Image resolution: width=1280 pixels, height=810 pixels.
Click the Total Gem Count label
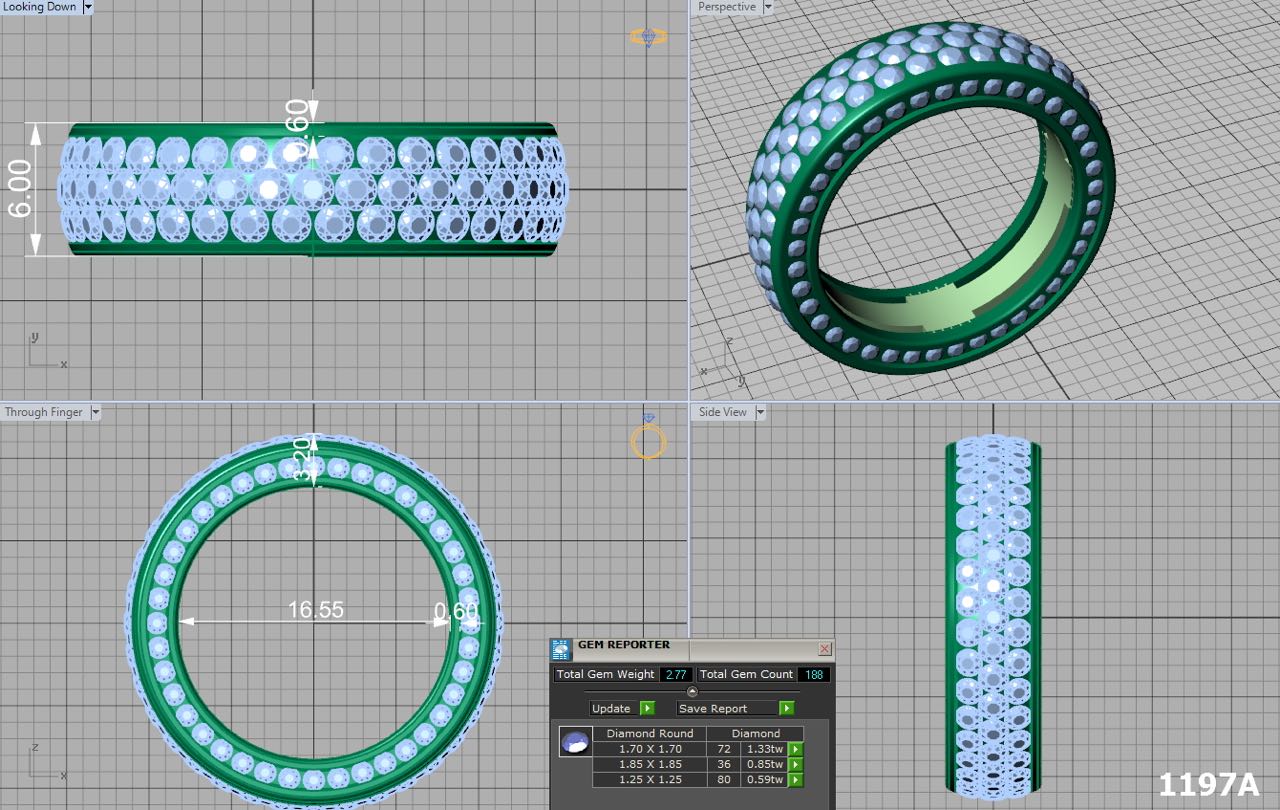click(x=746, y=675)
